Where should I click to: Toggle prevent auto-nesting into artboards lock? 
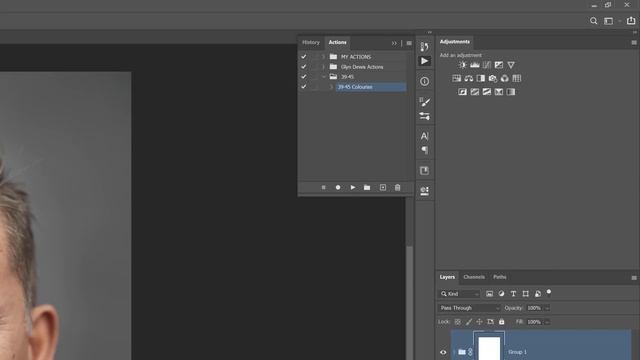490,322
